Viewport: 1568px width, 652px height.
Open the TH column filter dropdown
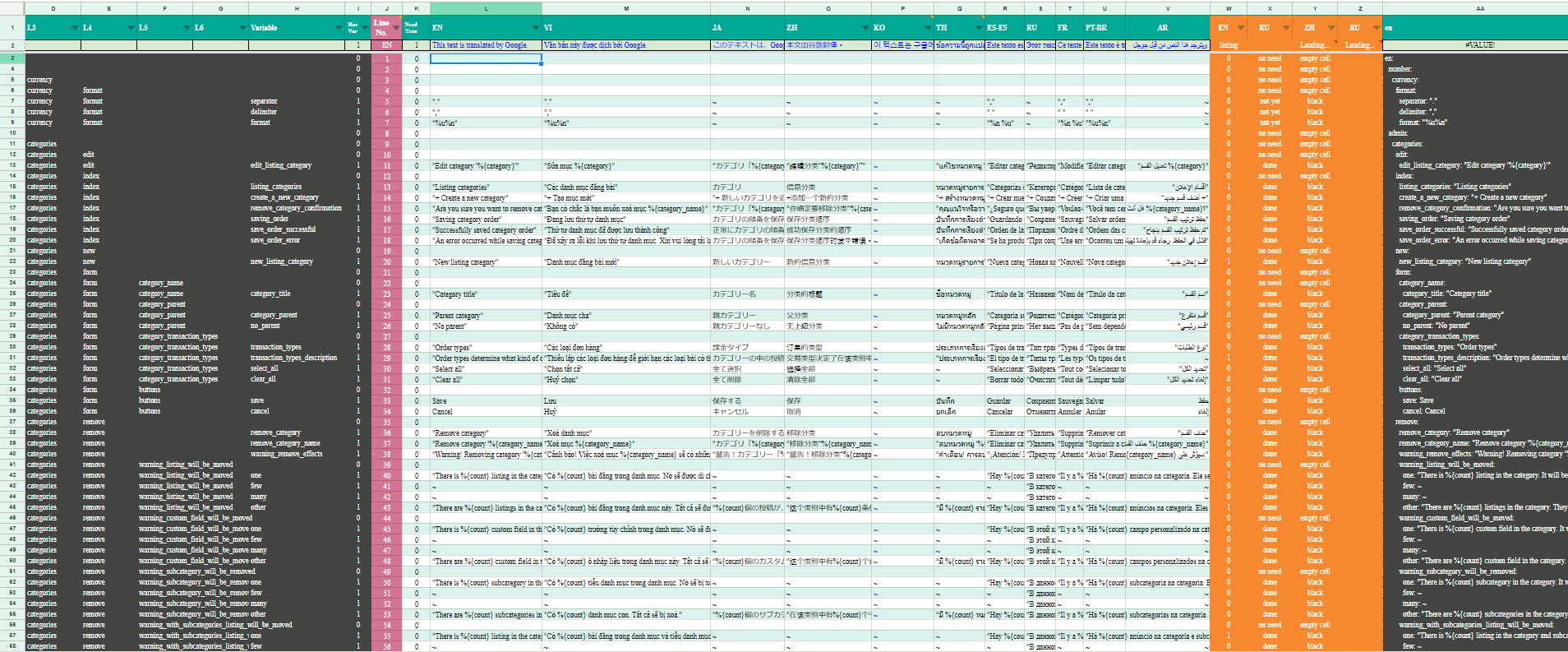point(980,28)
